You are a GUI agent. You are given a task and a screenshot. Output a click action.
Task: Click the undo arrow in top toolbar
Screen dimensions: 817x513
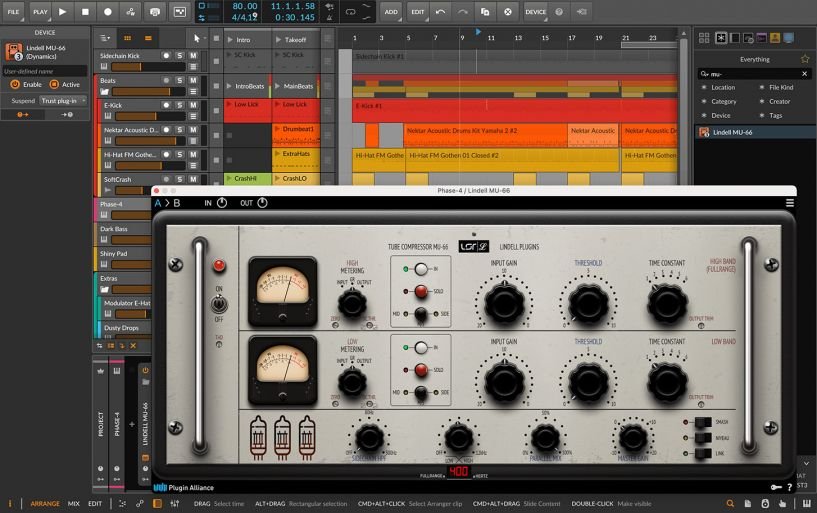tap(441, 12)
